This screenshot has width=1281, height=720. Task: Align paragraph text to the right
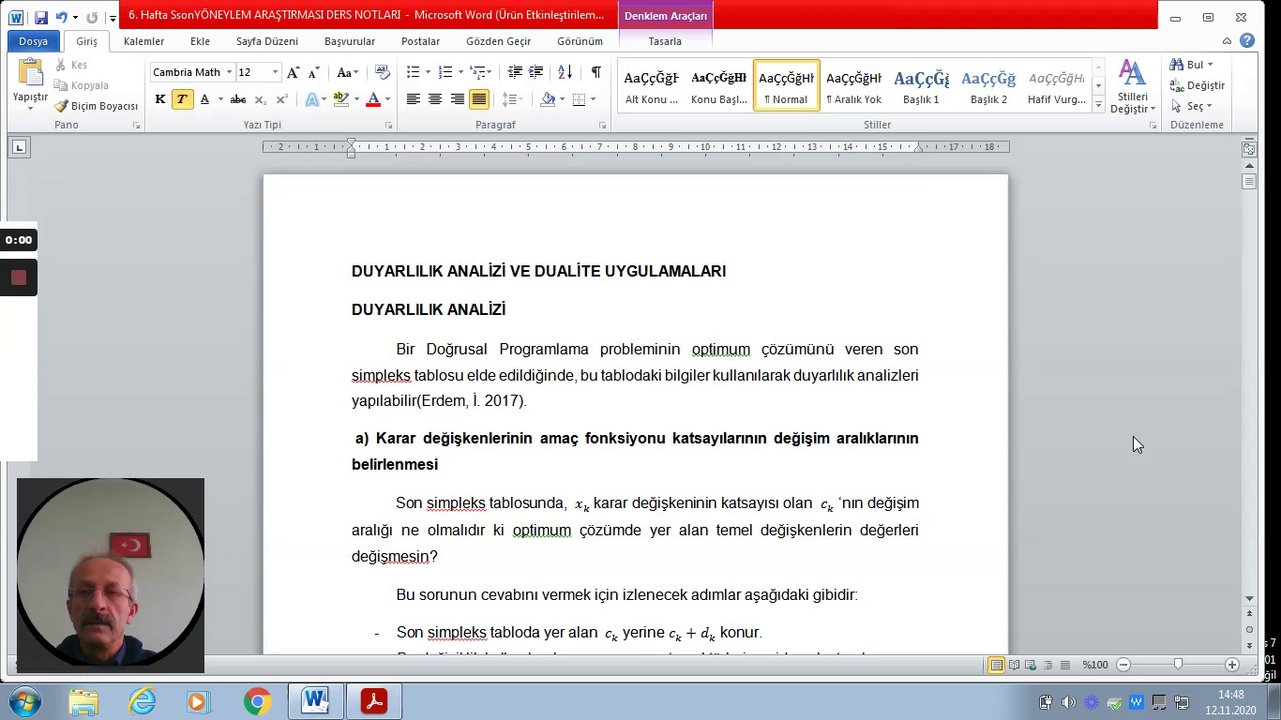coord(457,99)
